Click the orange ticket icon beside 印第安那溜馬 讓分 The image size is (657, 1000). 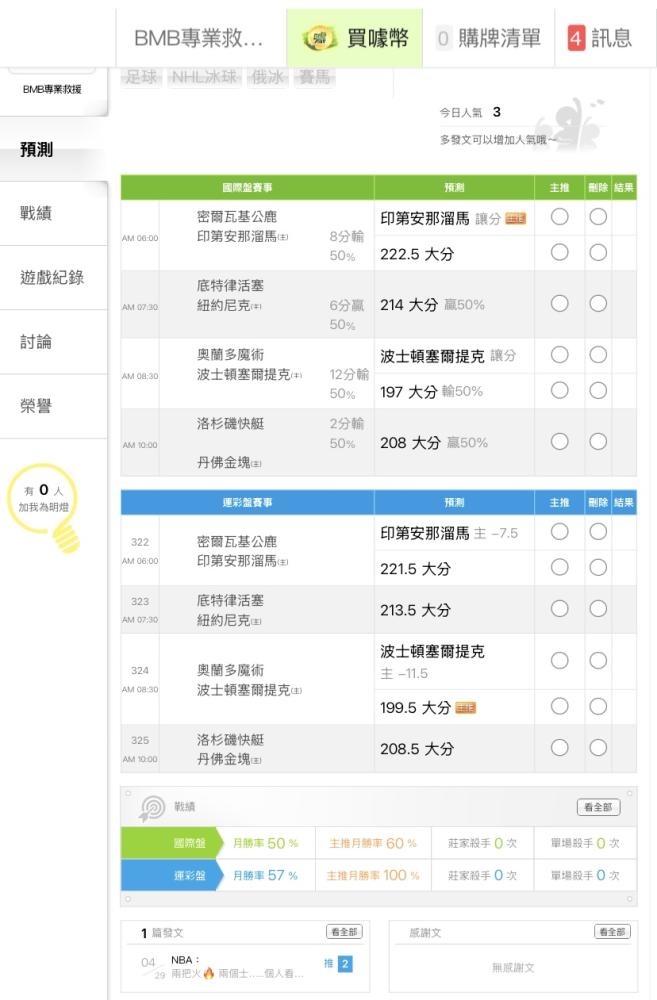tap(515, 219)
